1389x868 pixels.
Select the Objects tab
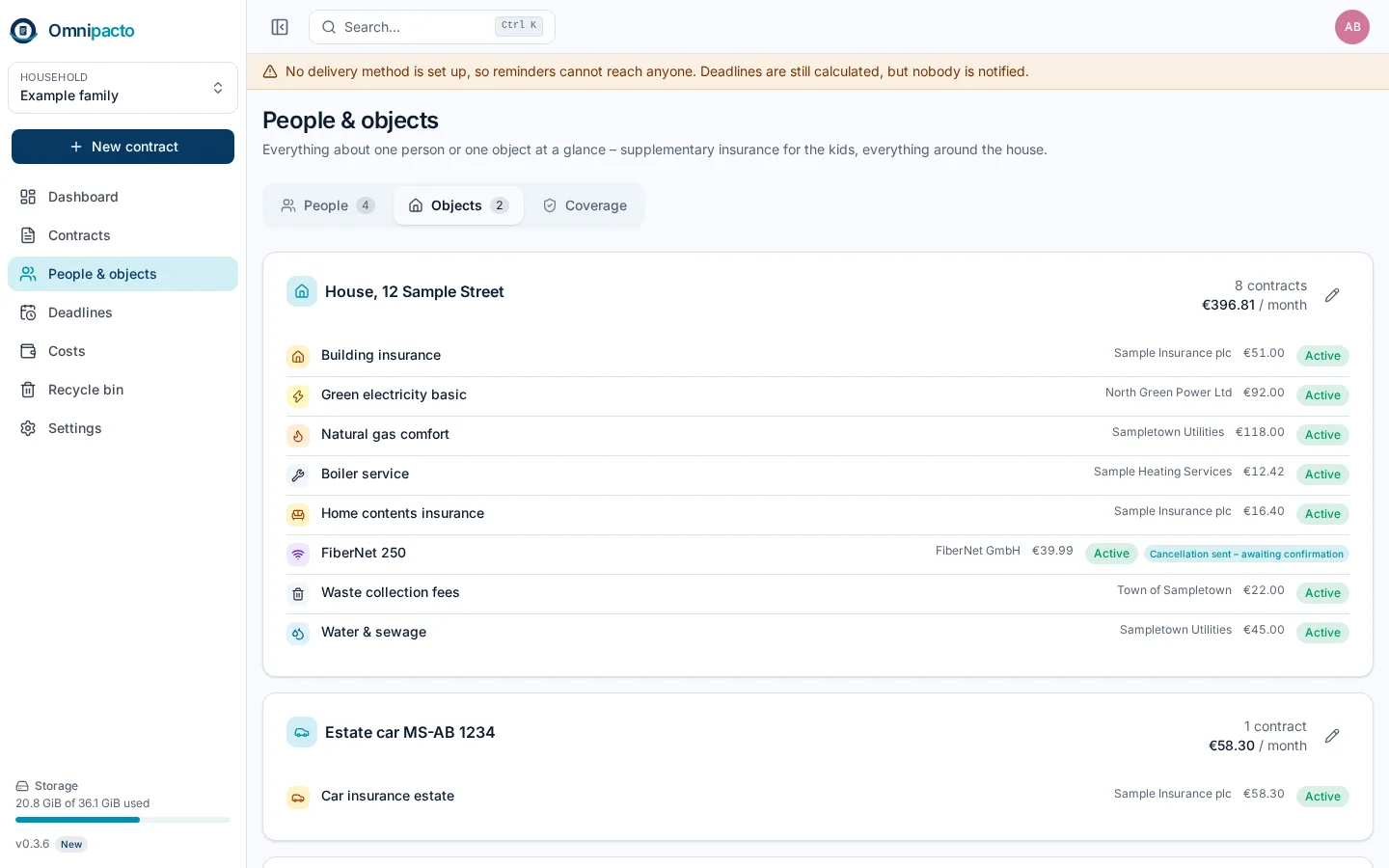(x=458, y=205)
